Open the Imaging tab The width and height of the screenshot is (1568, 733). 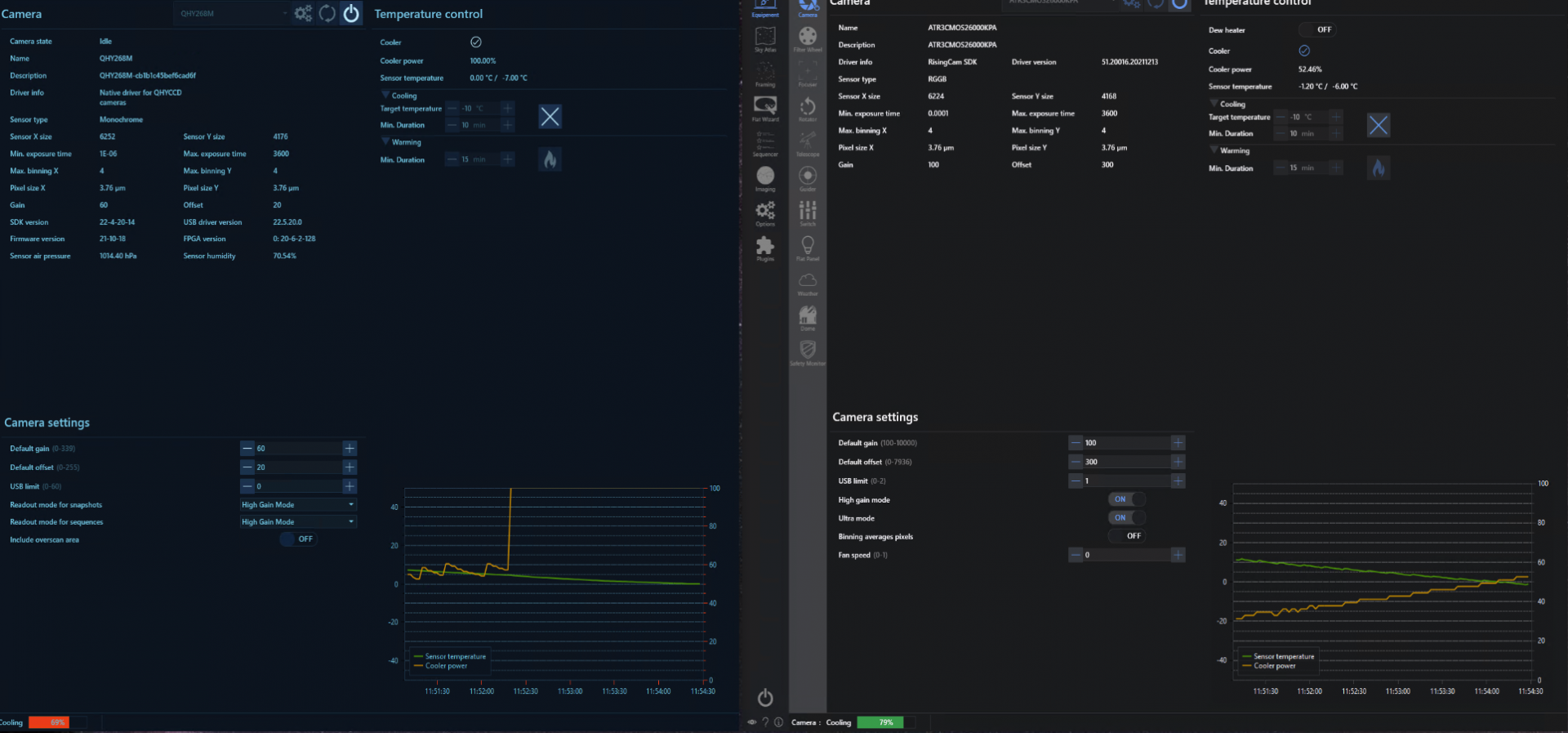765,178
